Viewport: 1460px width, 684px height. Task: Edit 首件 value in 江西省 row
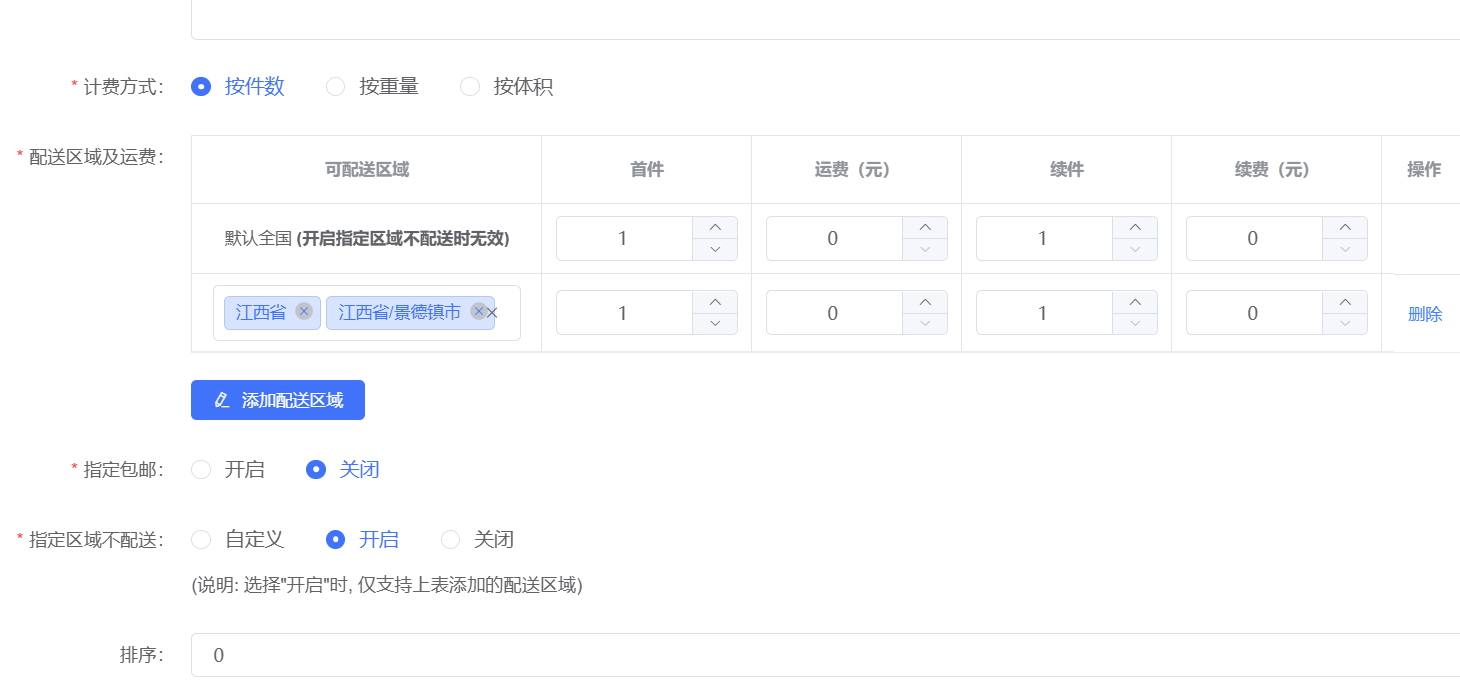coord(623,313)
